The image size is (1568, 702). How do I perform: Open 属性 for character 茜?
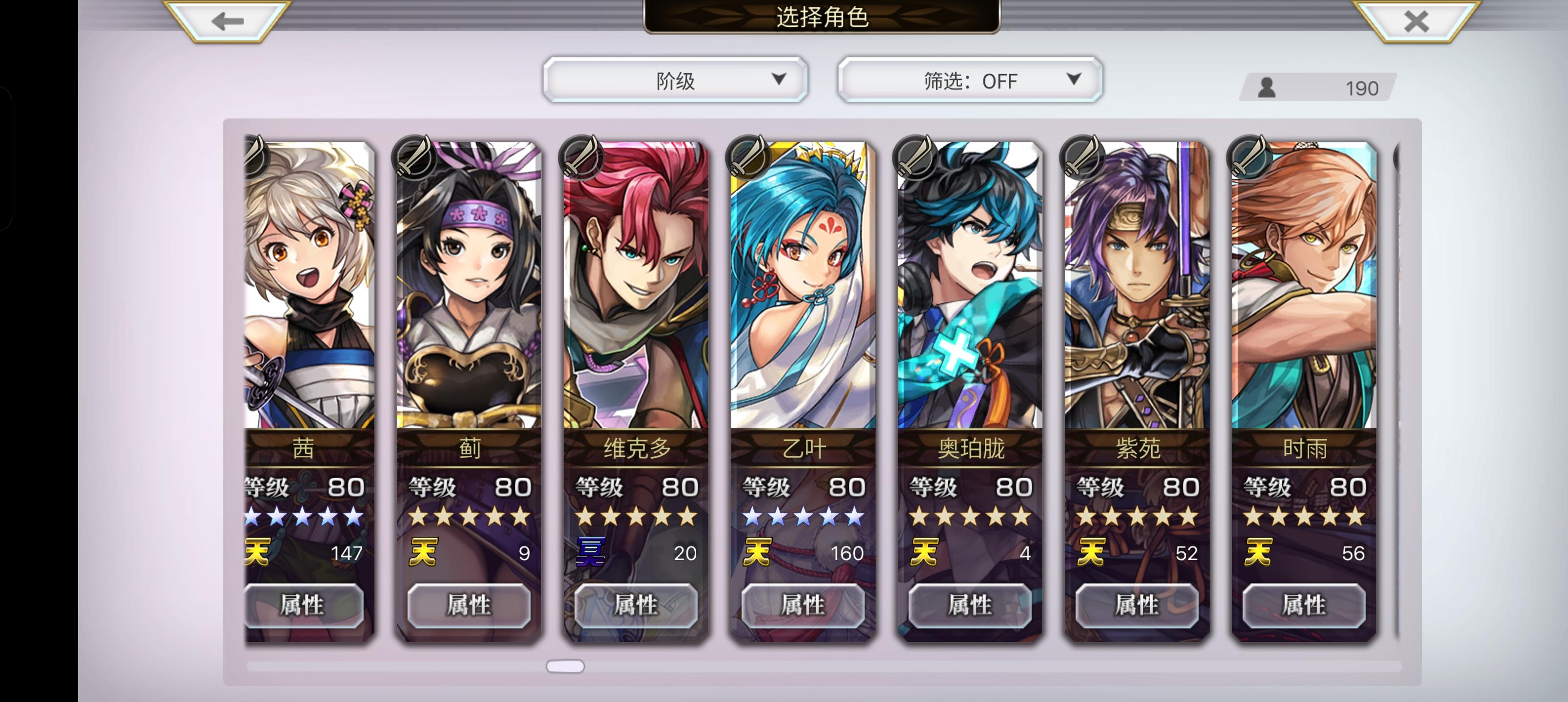pyautogui.click(x=303, y=605)
